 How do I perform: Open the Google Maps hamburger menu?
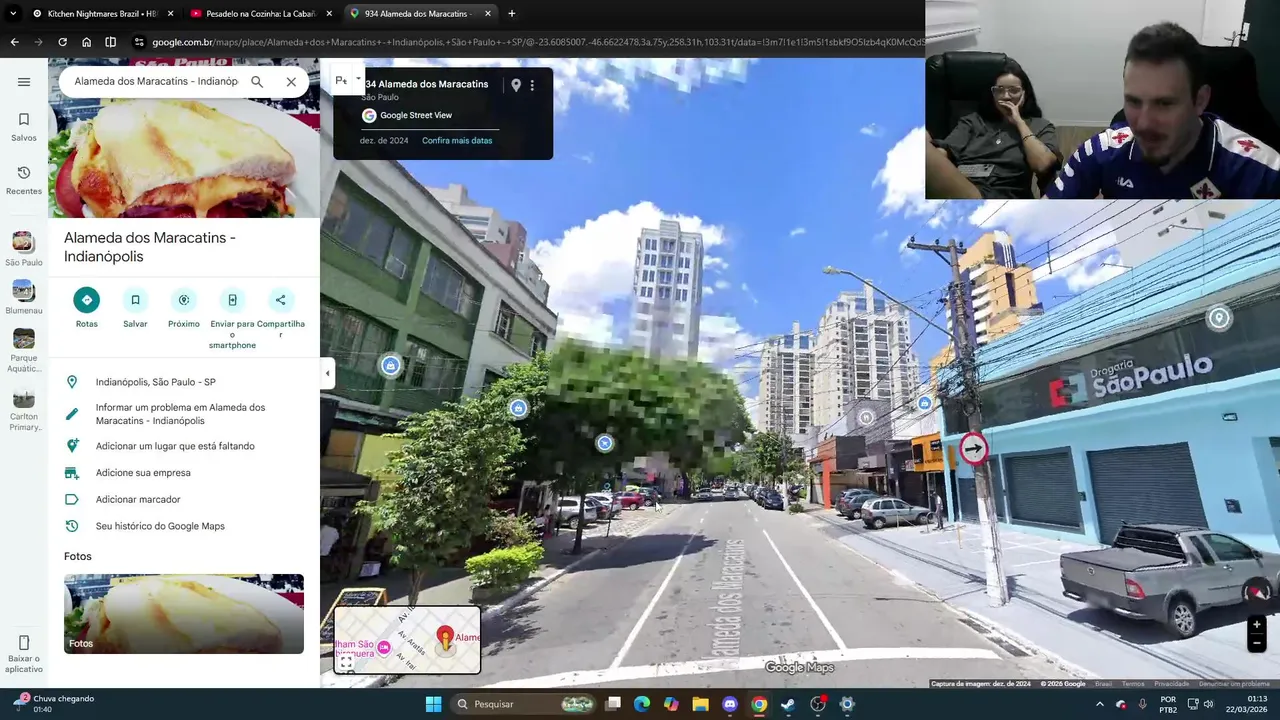(x=24, y=82)
